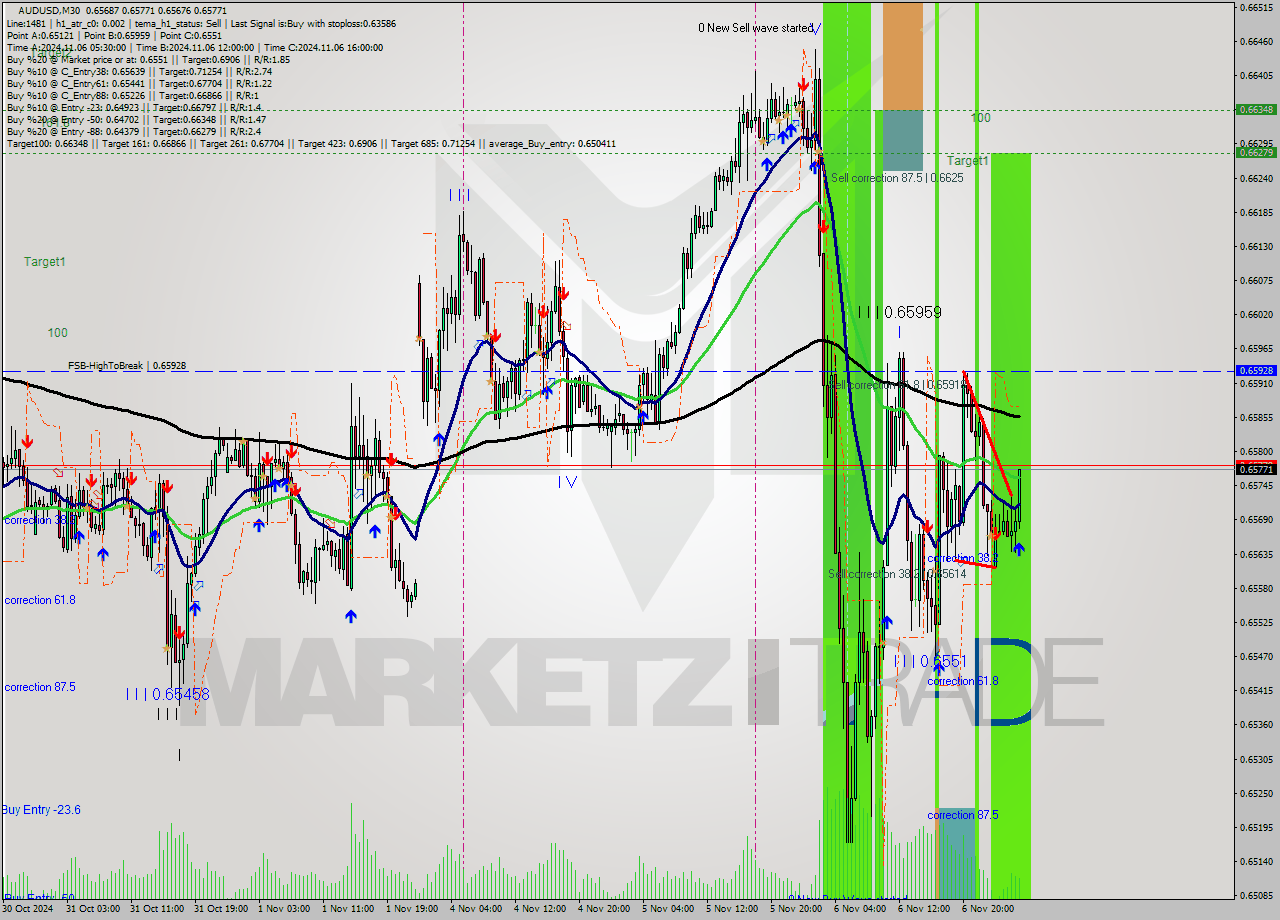This screenshot has height=920, width=1280.
Task: Click the 0.65085 price scale value
Action: (x=1256, y=895)
